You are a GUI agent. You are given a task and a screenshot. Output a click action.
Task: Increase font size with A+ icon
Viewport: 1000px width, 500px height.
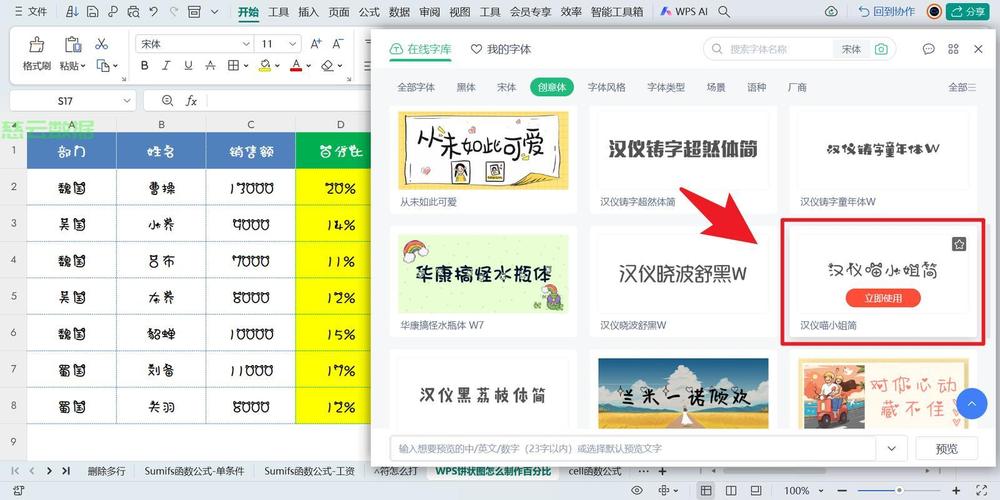point(316,44)
